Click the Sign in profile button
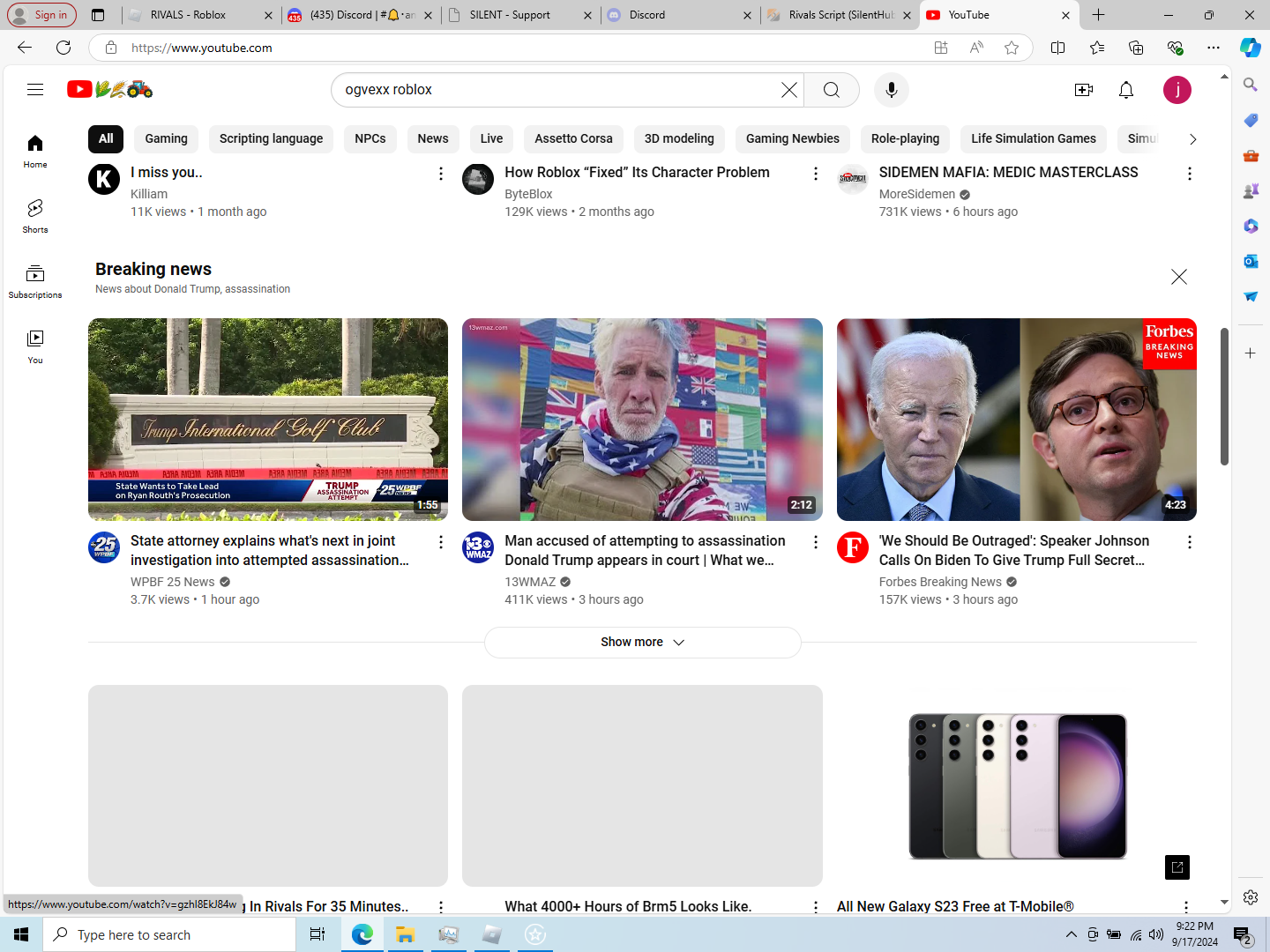Viewport: 1270px width, 952px height. [x=41, y=15]
